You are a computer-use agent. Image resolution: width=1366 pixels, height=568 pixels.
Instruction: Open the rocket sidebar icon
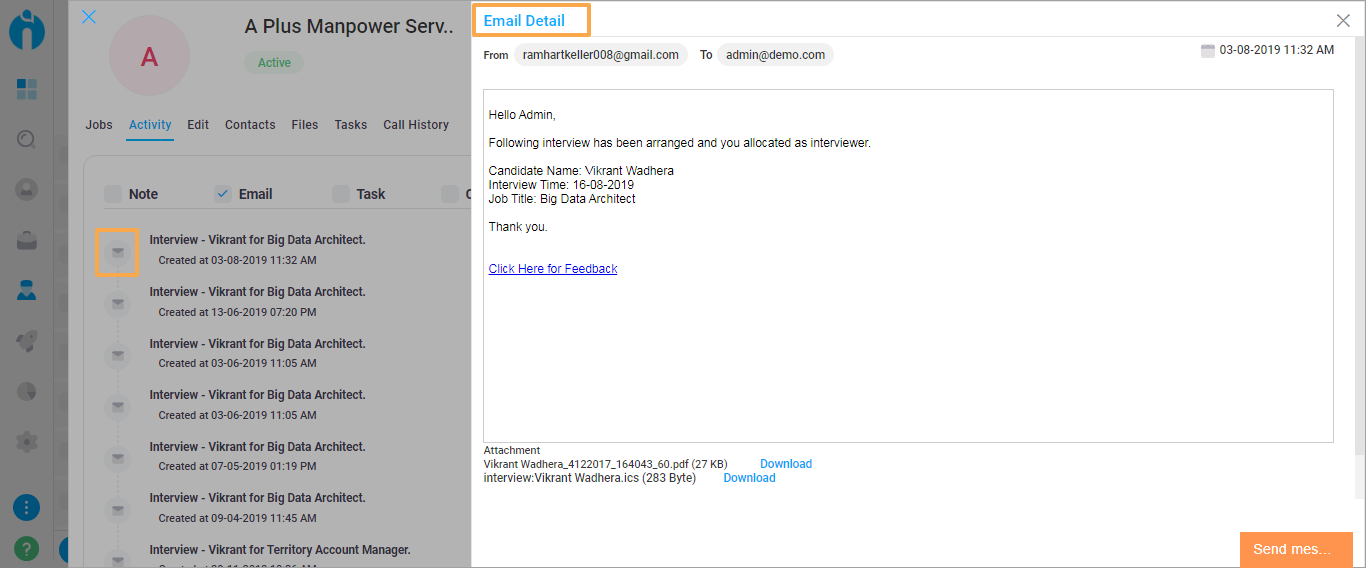(27, 340)
